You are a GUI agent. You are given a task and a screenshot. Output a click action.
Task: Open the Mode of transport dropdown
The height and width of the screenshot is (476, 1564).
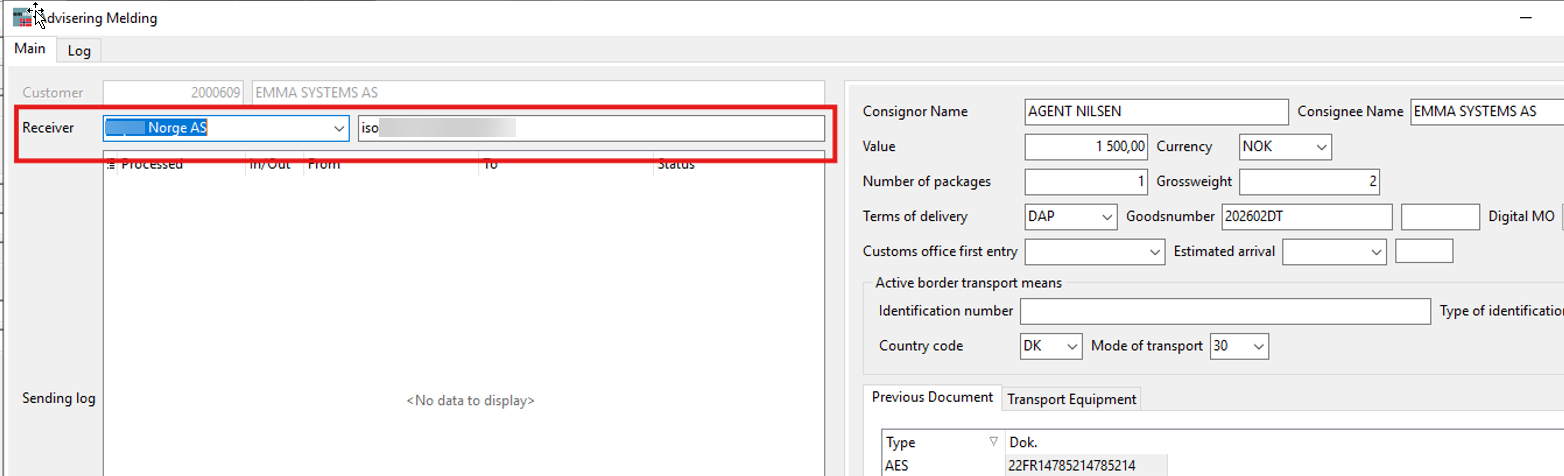pos(1258,347)
